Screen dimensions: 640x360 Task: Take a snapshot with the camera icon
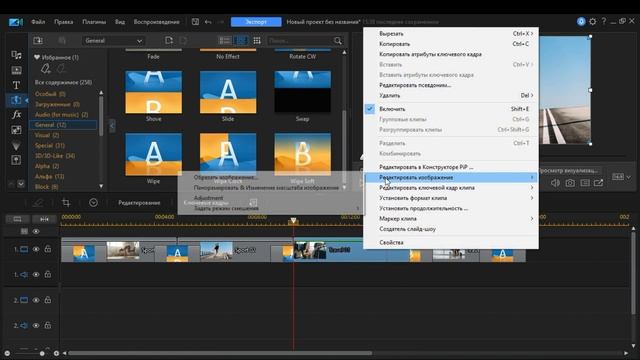pos(570,183)
